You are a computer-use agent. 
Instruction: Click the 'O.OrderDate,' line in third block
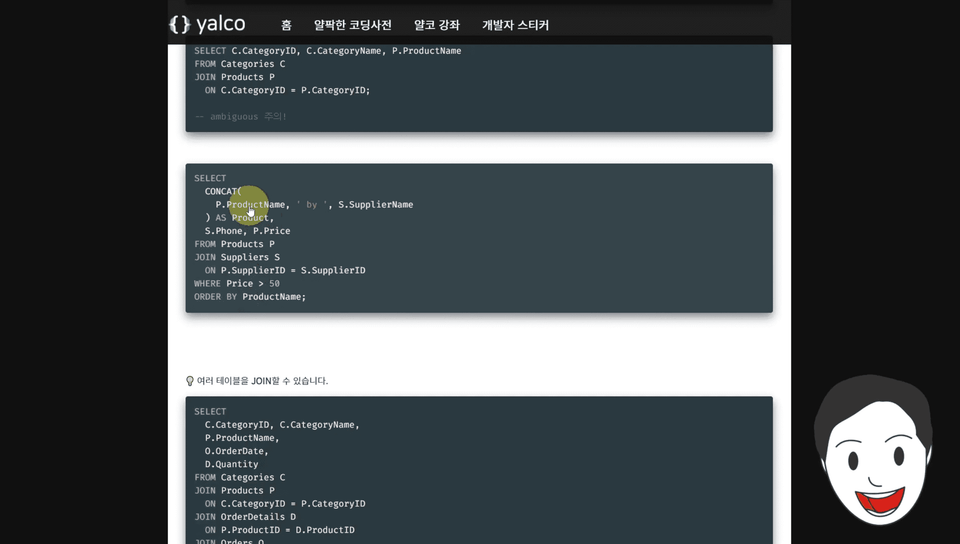(x=237, y=451)
